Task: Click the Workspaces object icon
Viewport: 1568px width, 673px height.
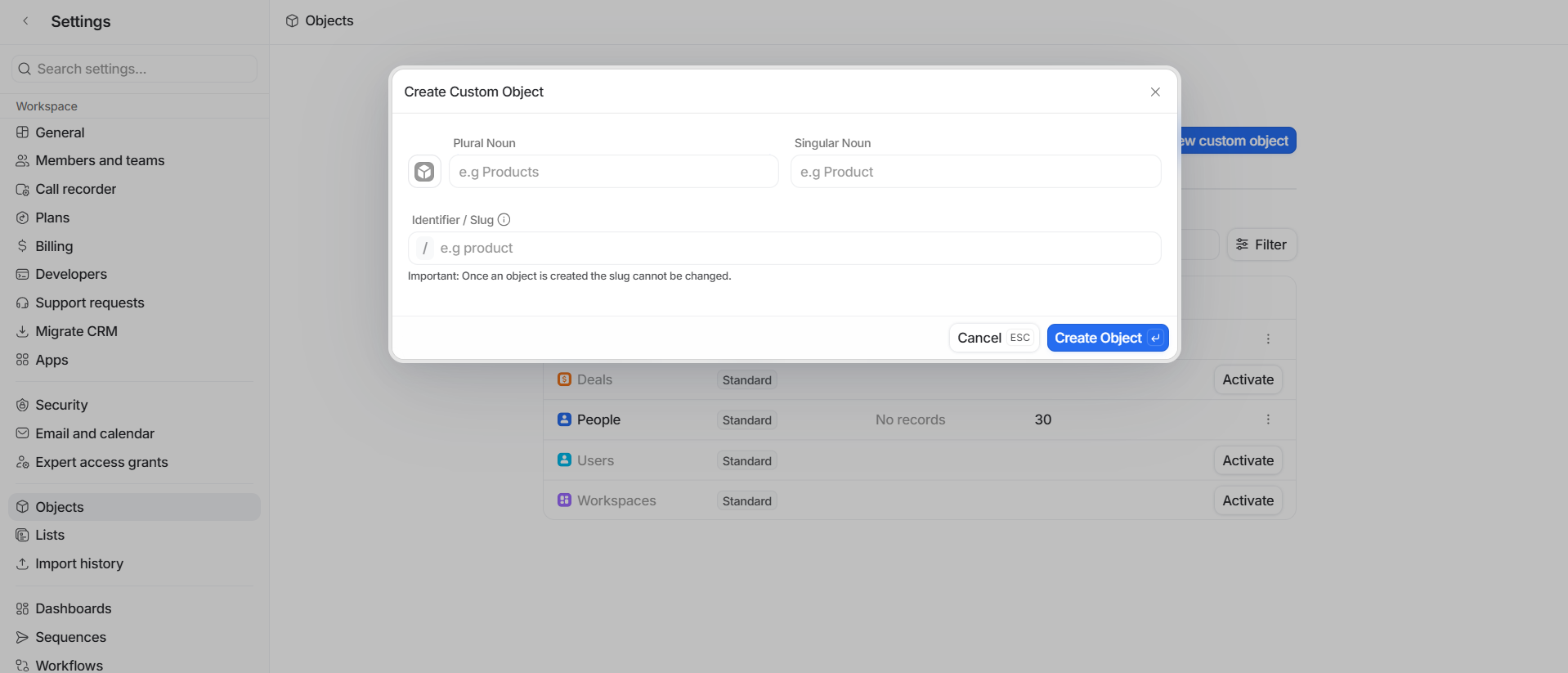Action: point(564,500)
